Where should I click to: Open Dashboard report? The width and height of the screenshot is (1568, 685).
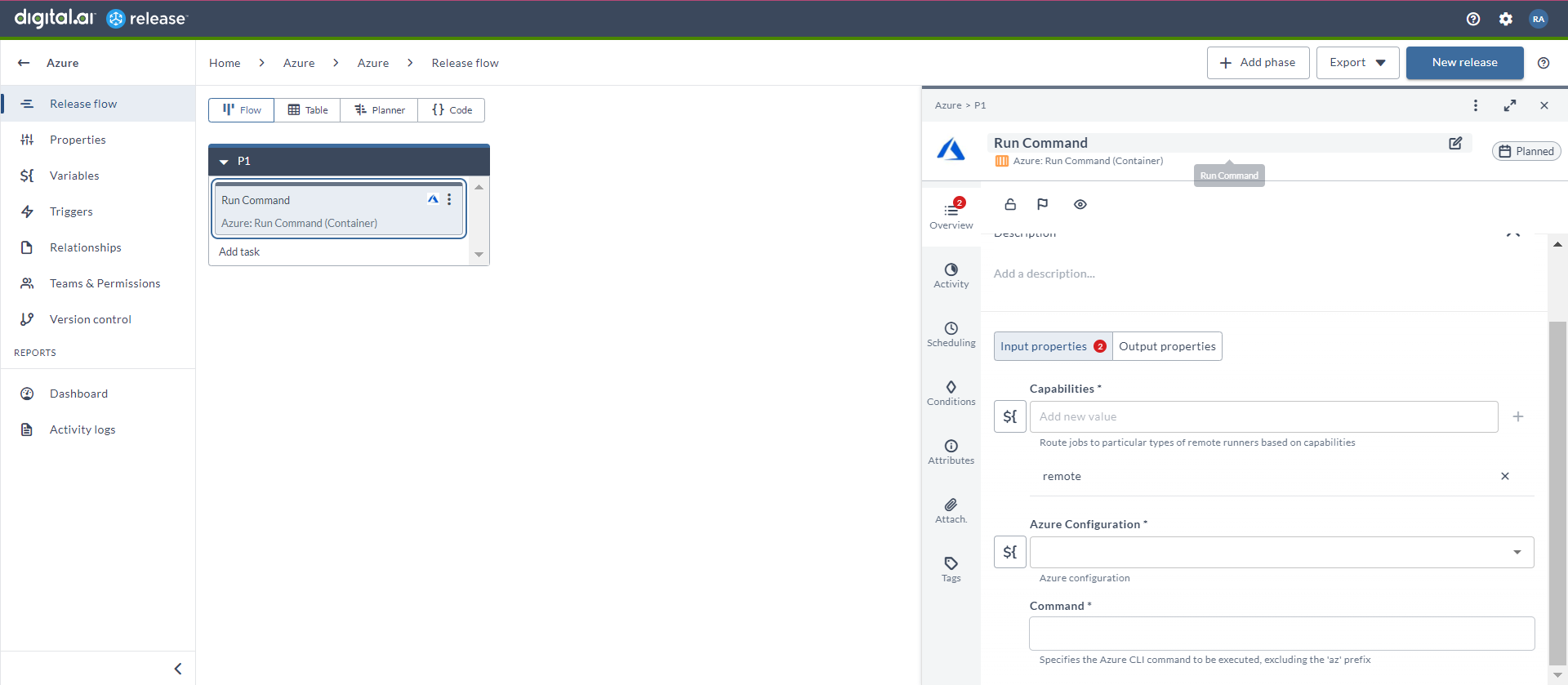pyautogui.click(x=98, y=394)
